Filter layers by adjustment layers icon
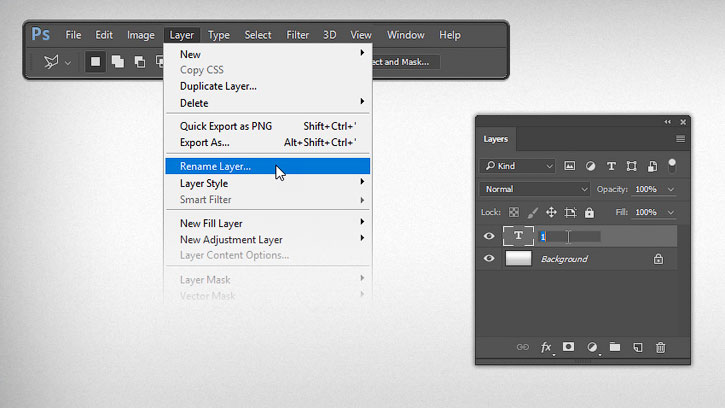 pos(590,166)
